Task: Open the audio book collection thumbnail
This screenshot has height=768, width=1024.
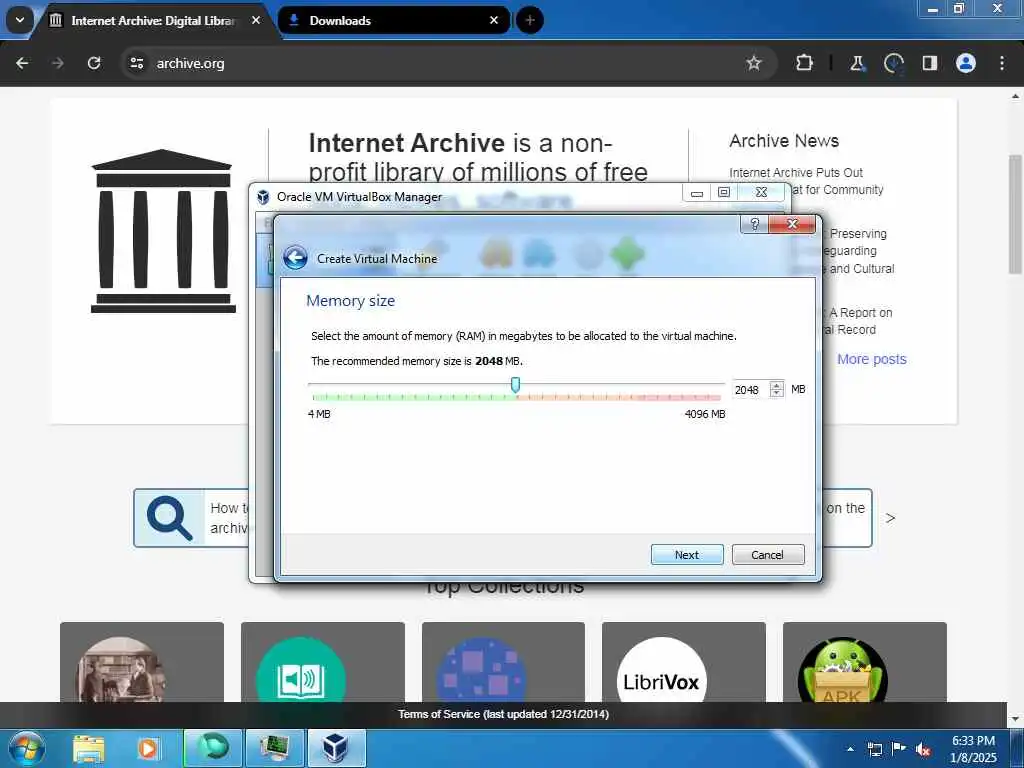Action: click(323, 662)
